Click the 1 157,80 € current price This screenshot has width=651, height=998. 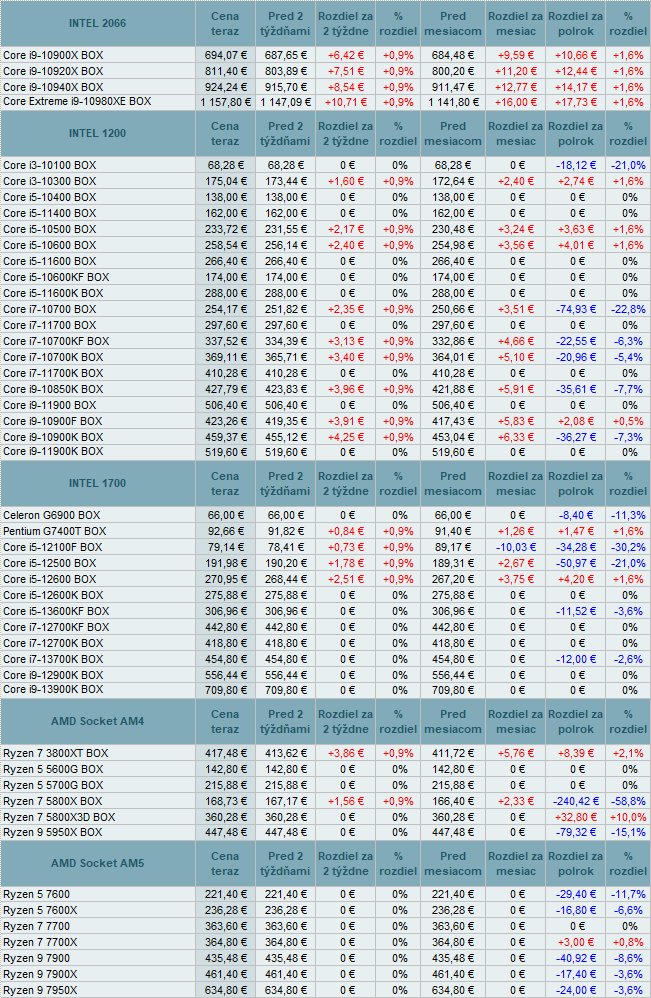(225, 102)
